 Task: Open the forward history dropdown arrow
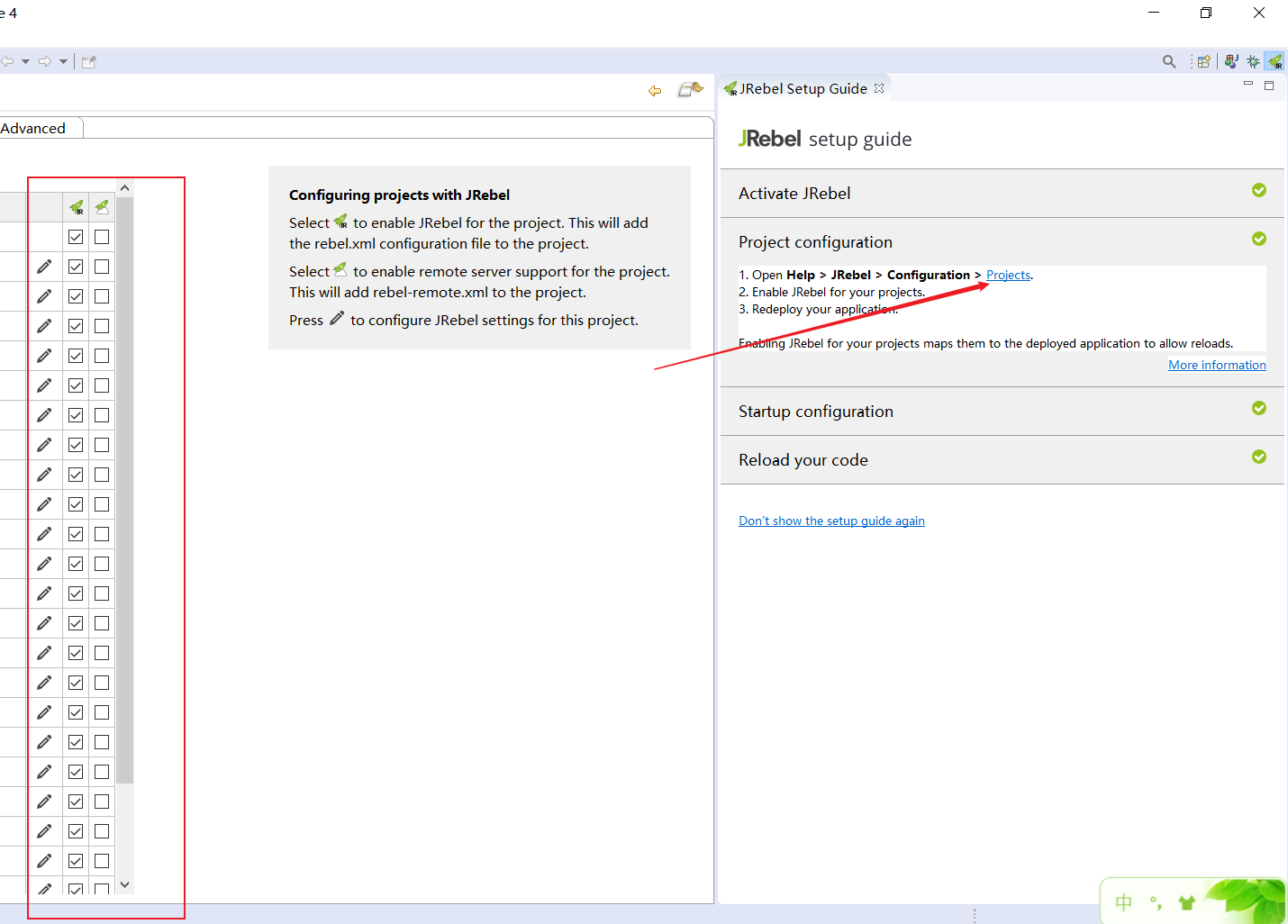63,61
